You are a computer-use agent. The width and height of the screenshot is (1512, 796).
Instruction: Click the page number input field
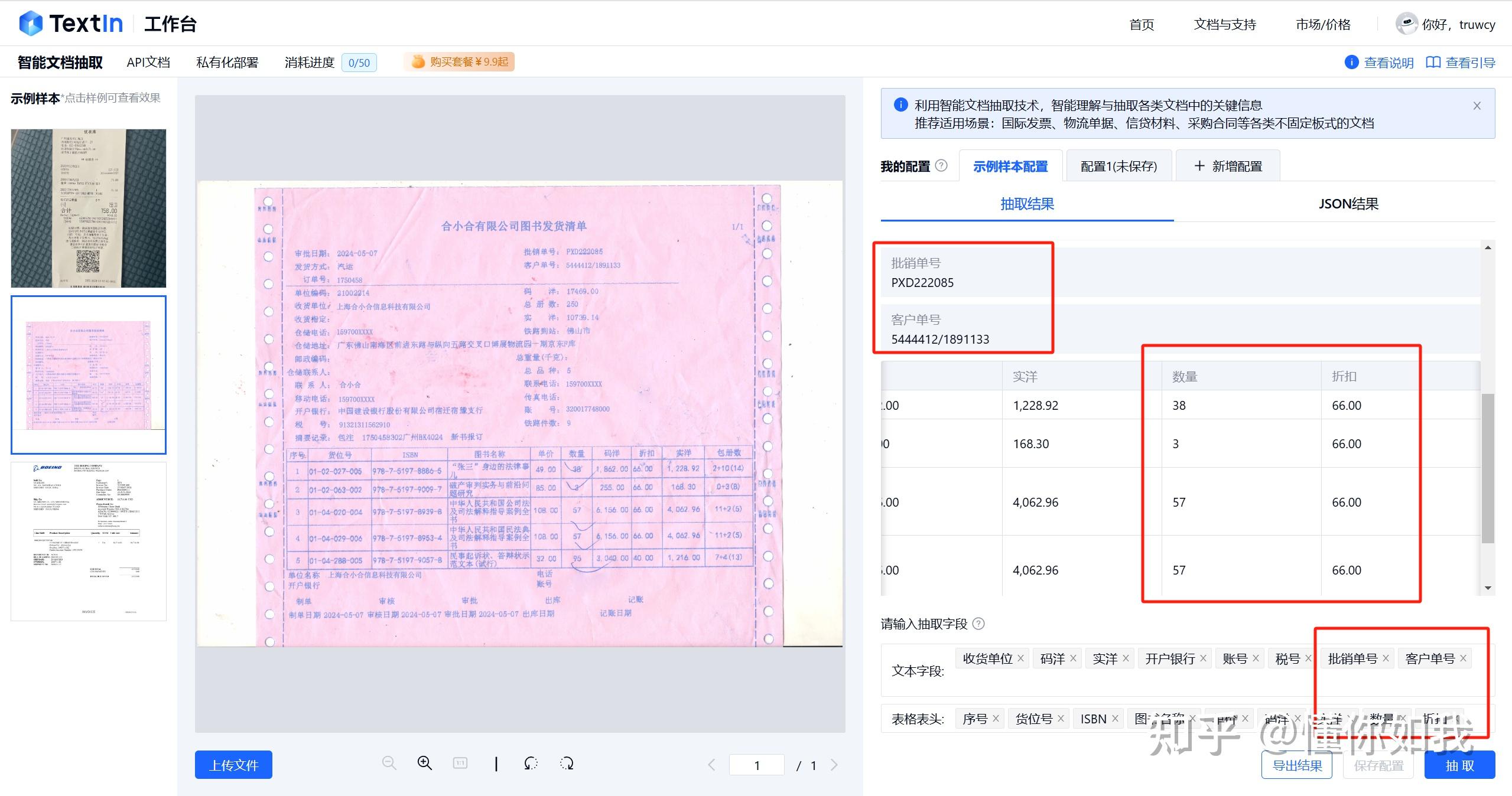point(757,765)
